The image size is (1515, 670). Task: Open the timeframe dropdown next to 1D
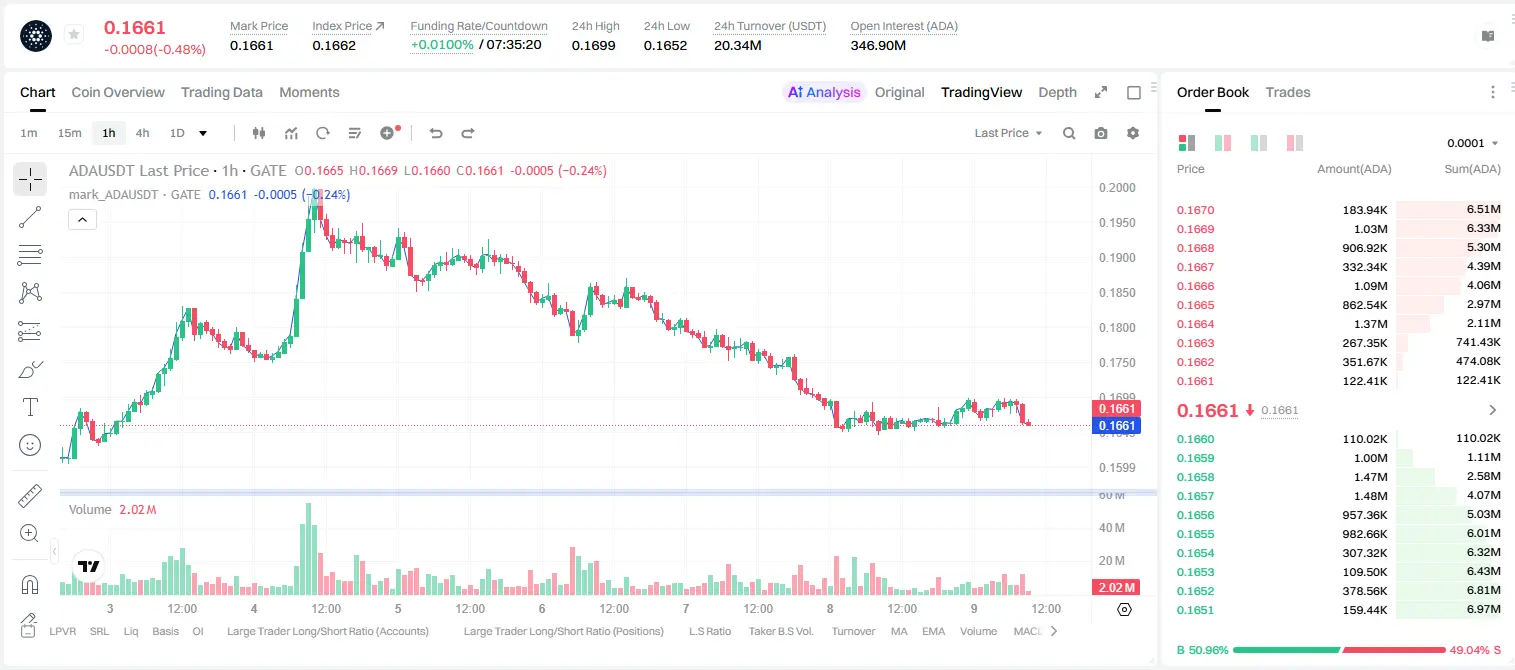203,133
